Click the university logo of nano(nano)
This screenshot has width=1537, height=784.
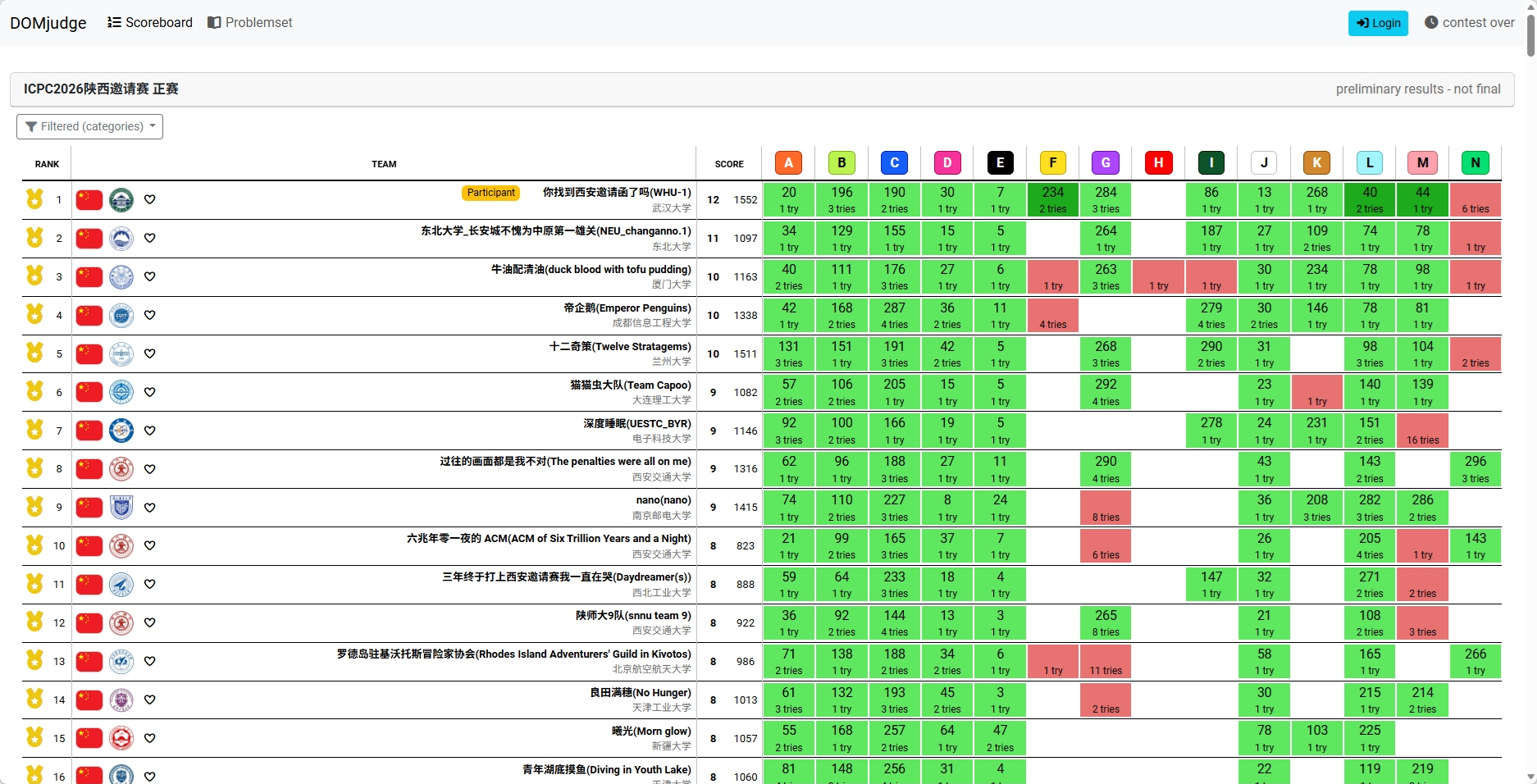point(121,508)
